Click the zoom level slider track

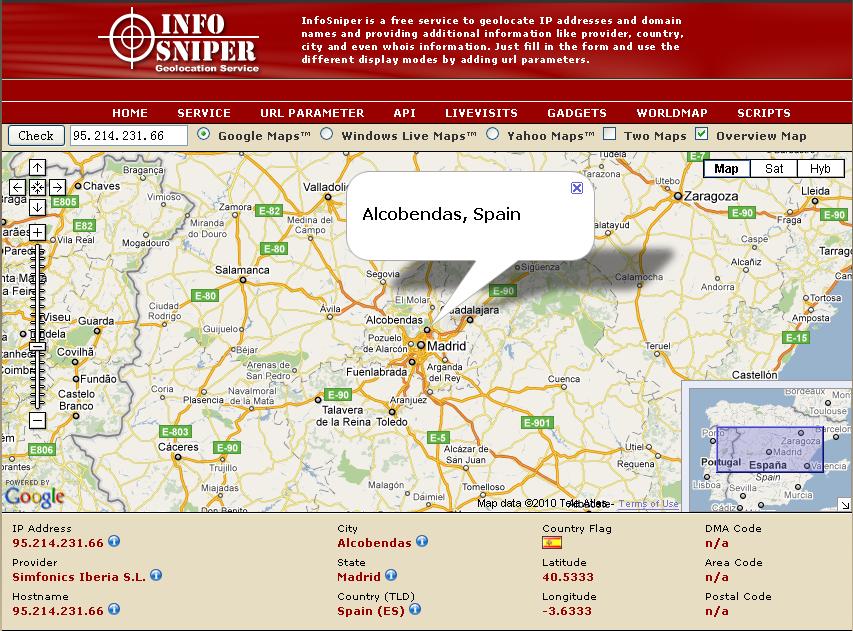coord(37,326)
